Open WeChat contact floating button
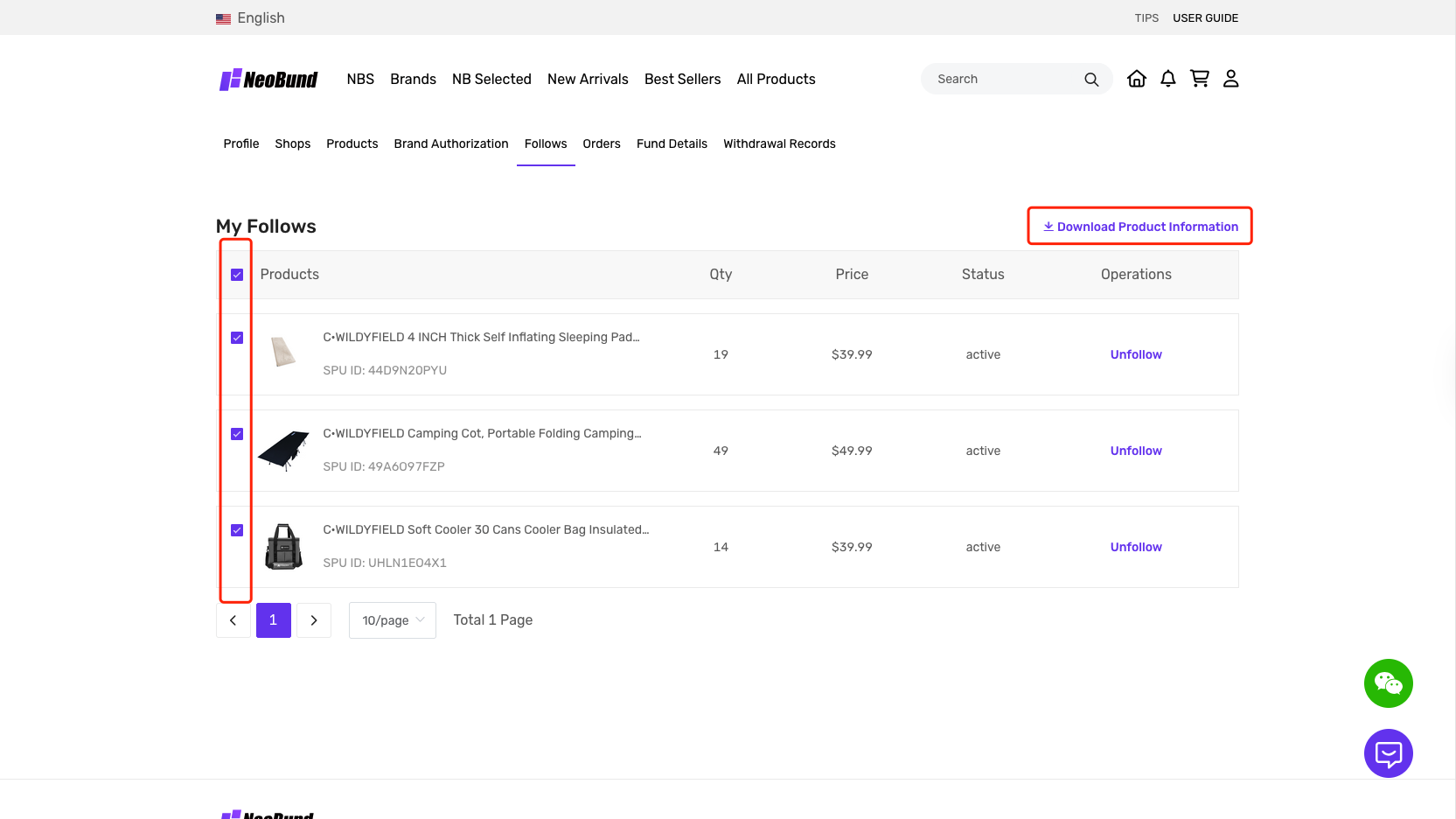This screenshot has height=819, width=1456. pyautogui.click(x=1389, y=683)
